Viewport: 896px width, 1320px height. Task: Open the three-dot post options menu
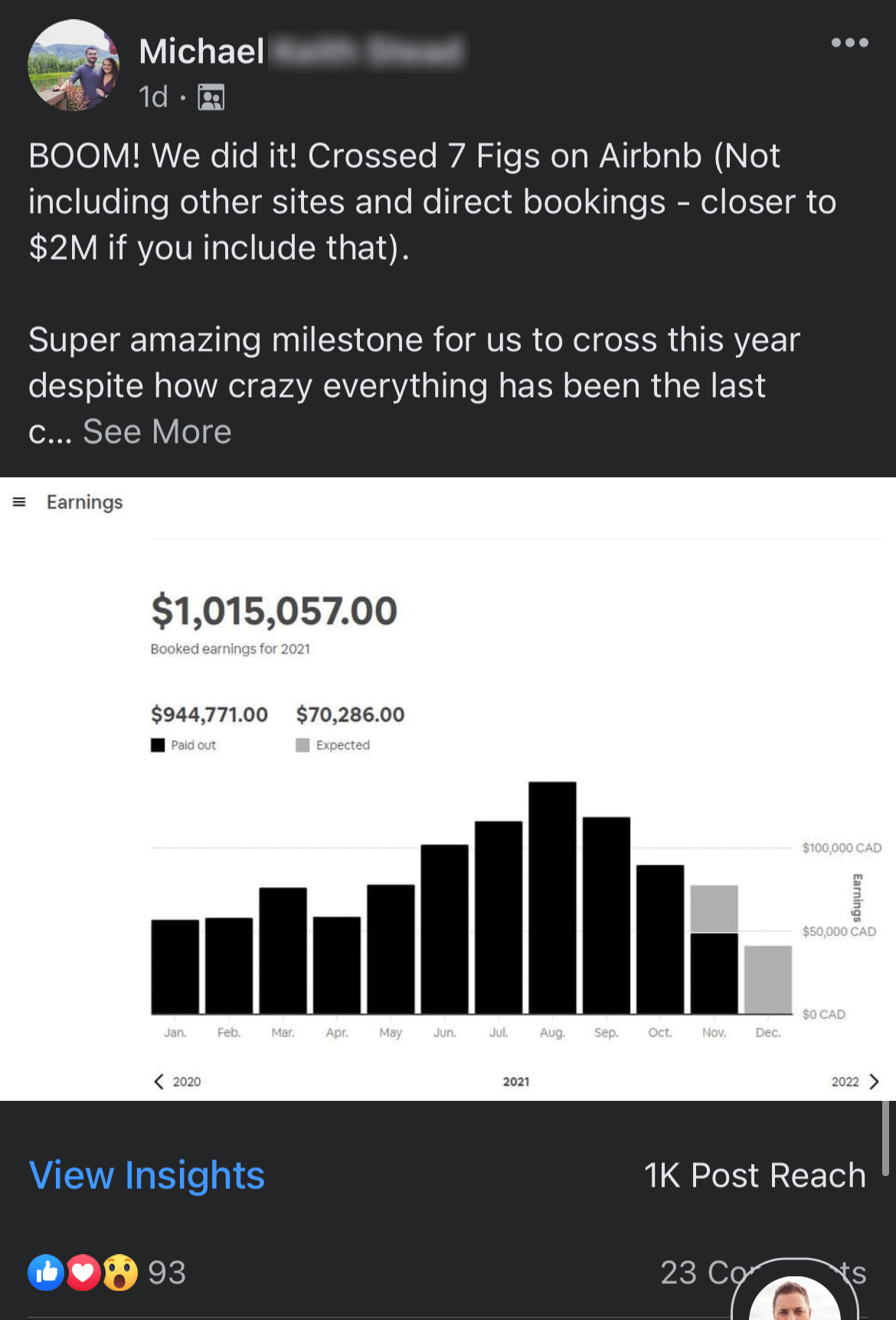point(849,43)
